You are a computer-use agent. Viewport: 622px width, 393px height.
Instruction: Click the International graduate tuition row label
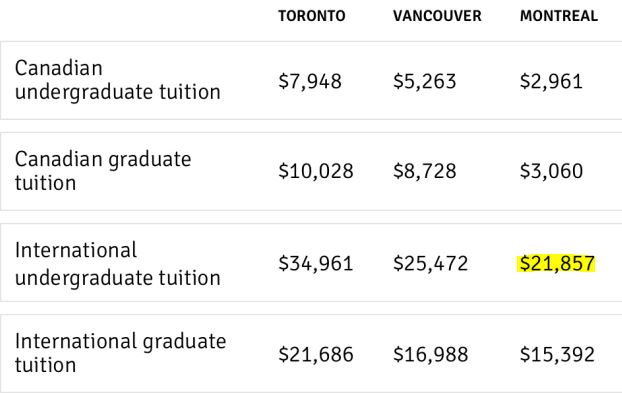[x=121, y=353]
